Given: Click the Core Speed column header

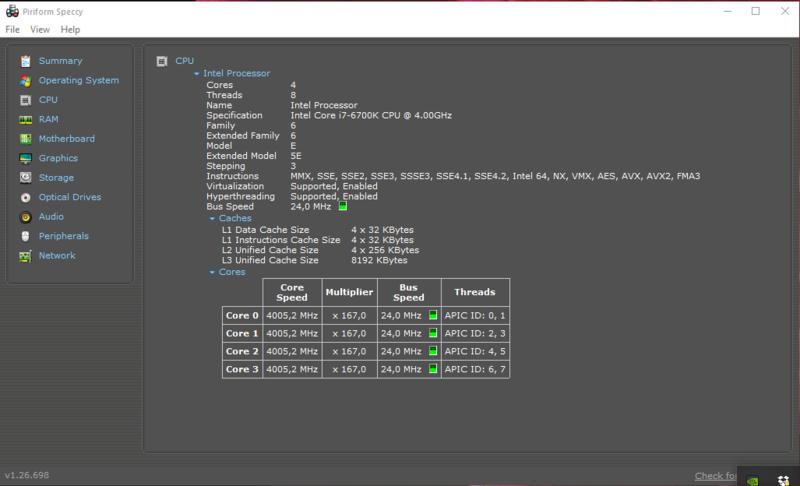Looking at the screenshot, I should click(292, 292).
